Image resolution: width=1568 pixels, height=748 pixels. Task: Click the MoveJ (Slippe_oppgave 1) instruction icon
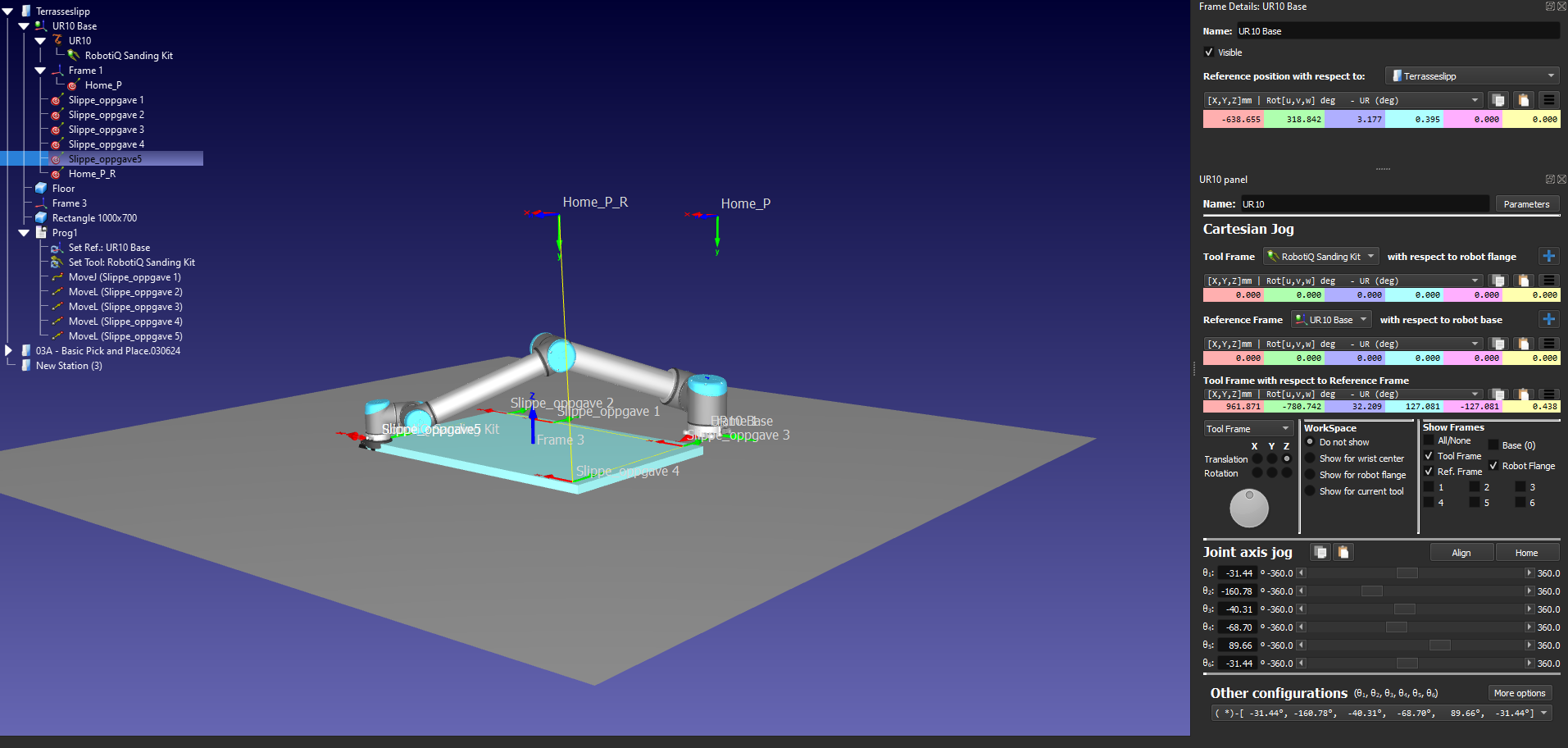57,277
